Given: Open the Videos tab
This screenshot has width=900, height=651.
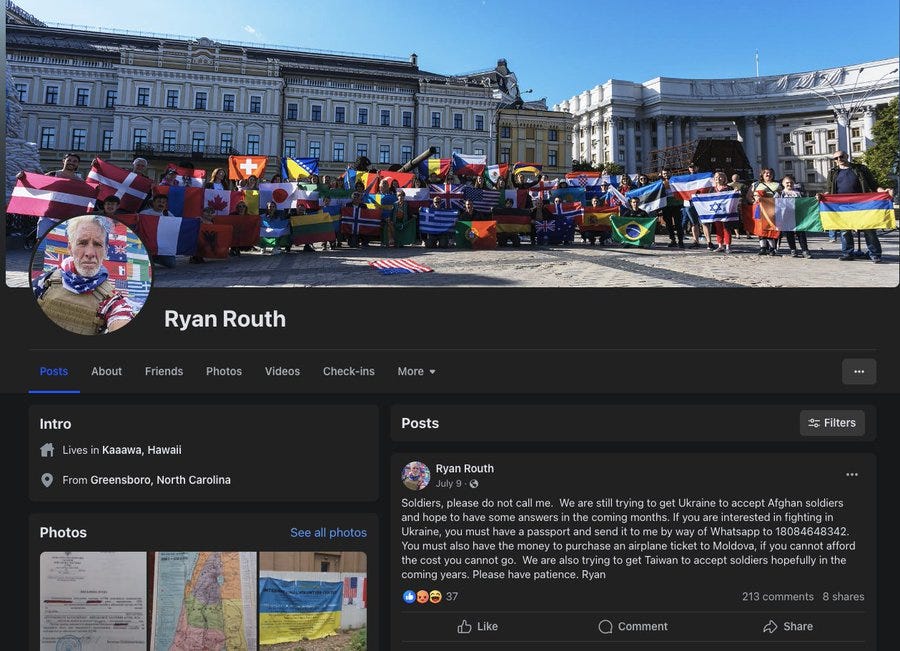Looking at the screenshot, I should pos(282,371).
